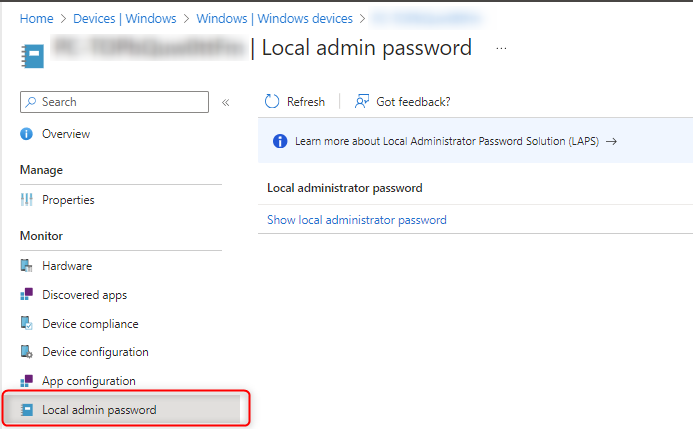The image size is (693, 429).
Task: Click the Local admin password page title
Action: [366, 49]
